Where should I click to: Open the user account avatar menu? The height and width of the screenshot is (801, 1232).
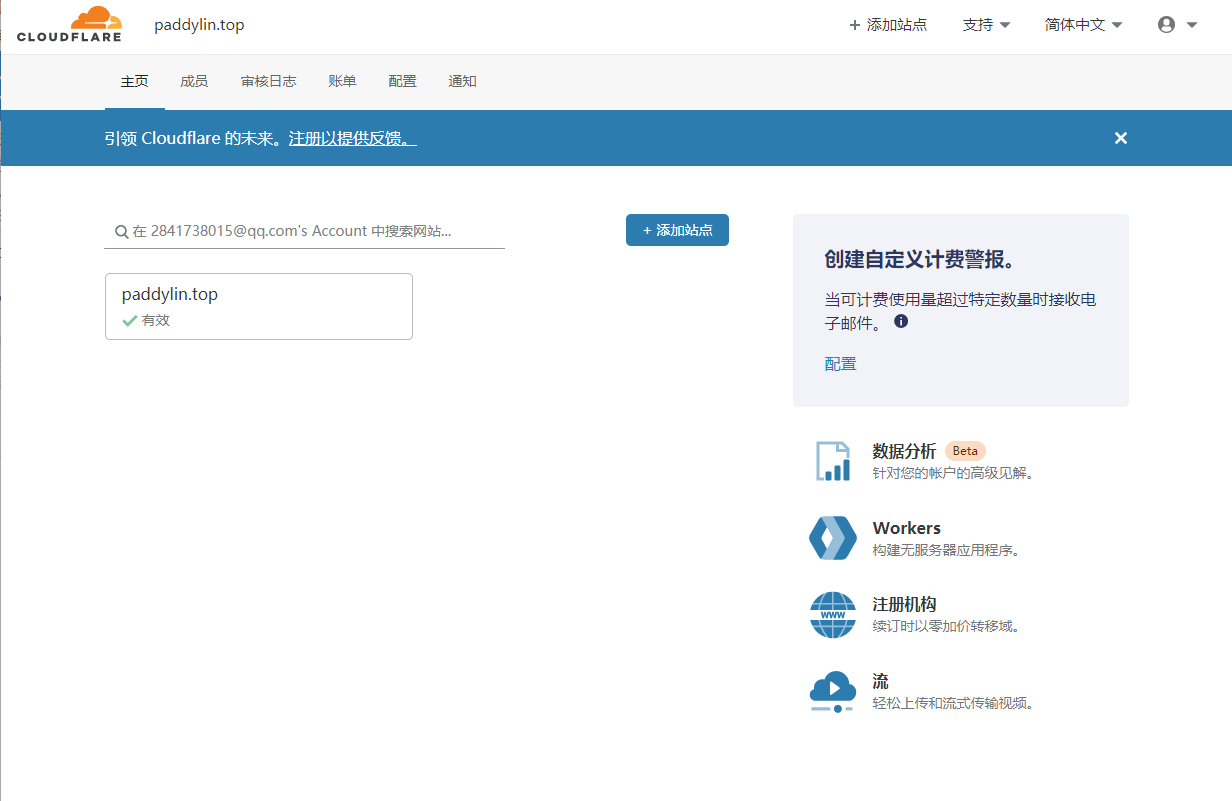(1166, 25)
